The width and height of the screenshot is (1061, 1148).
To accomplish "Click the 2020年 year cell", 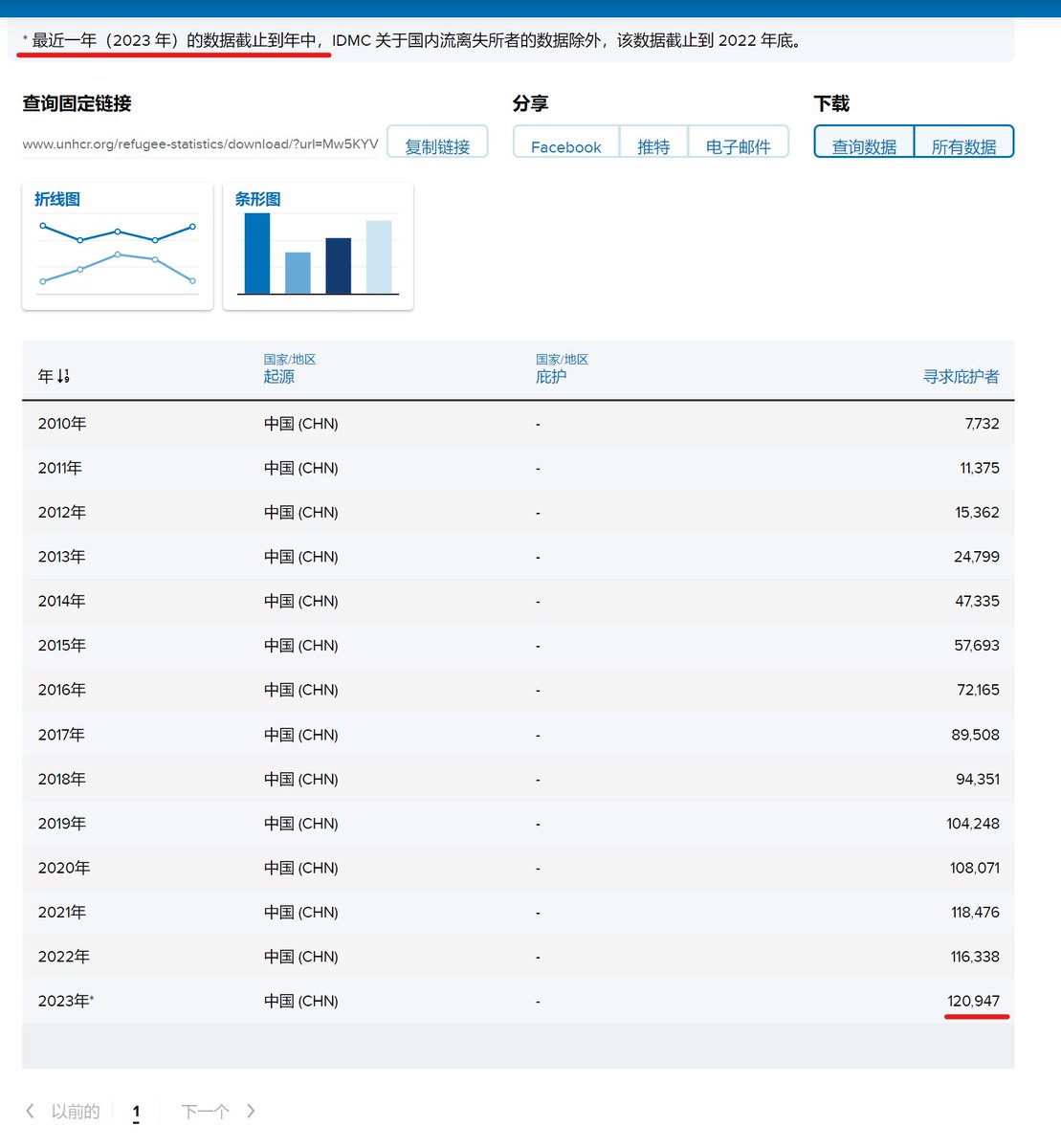I will (x=64, y=868).
